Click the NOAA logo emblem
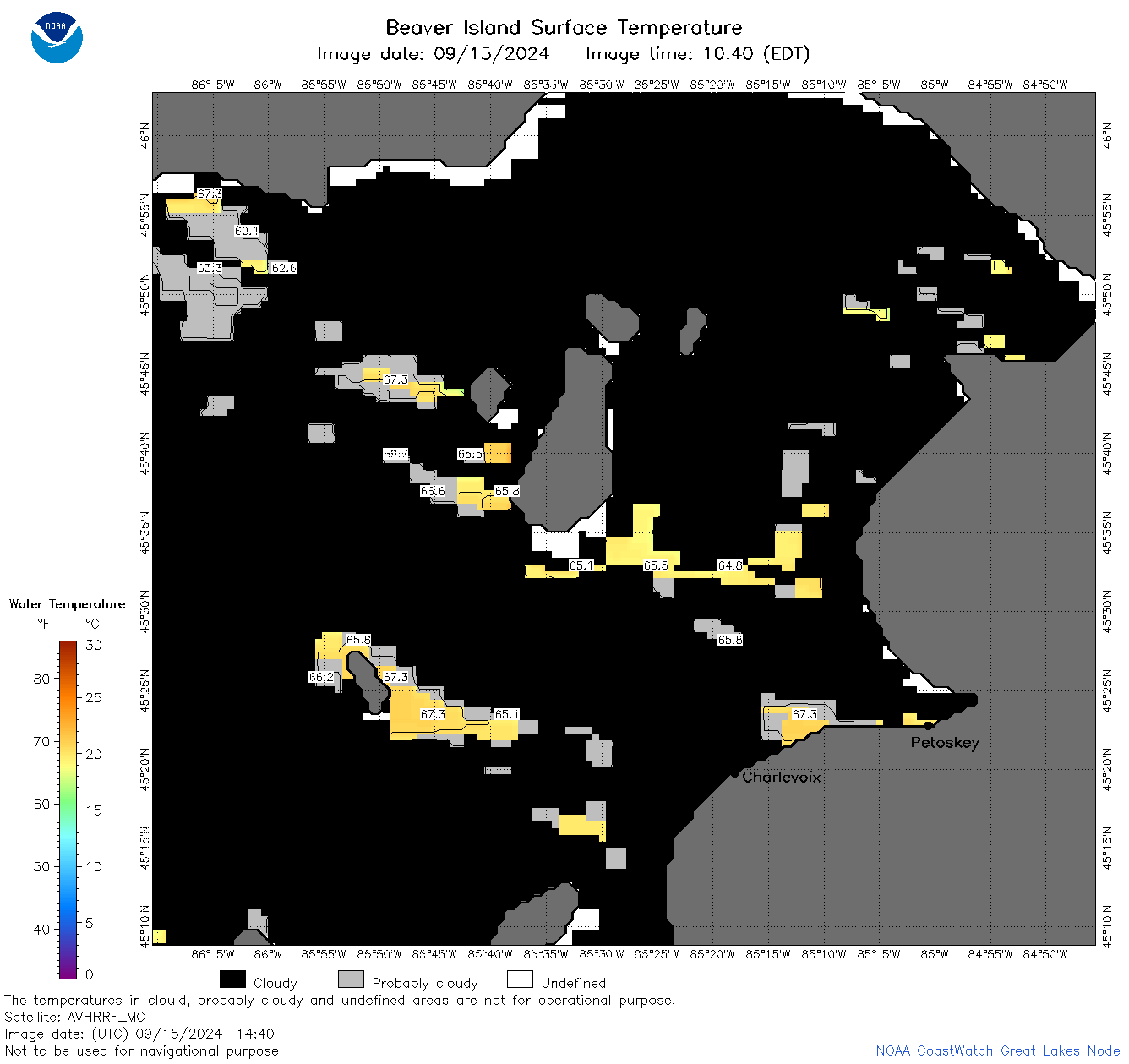Viewport: 1129px width, 1064px height. pos(57,37)
